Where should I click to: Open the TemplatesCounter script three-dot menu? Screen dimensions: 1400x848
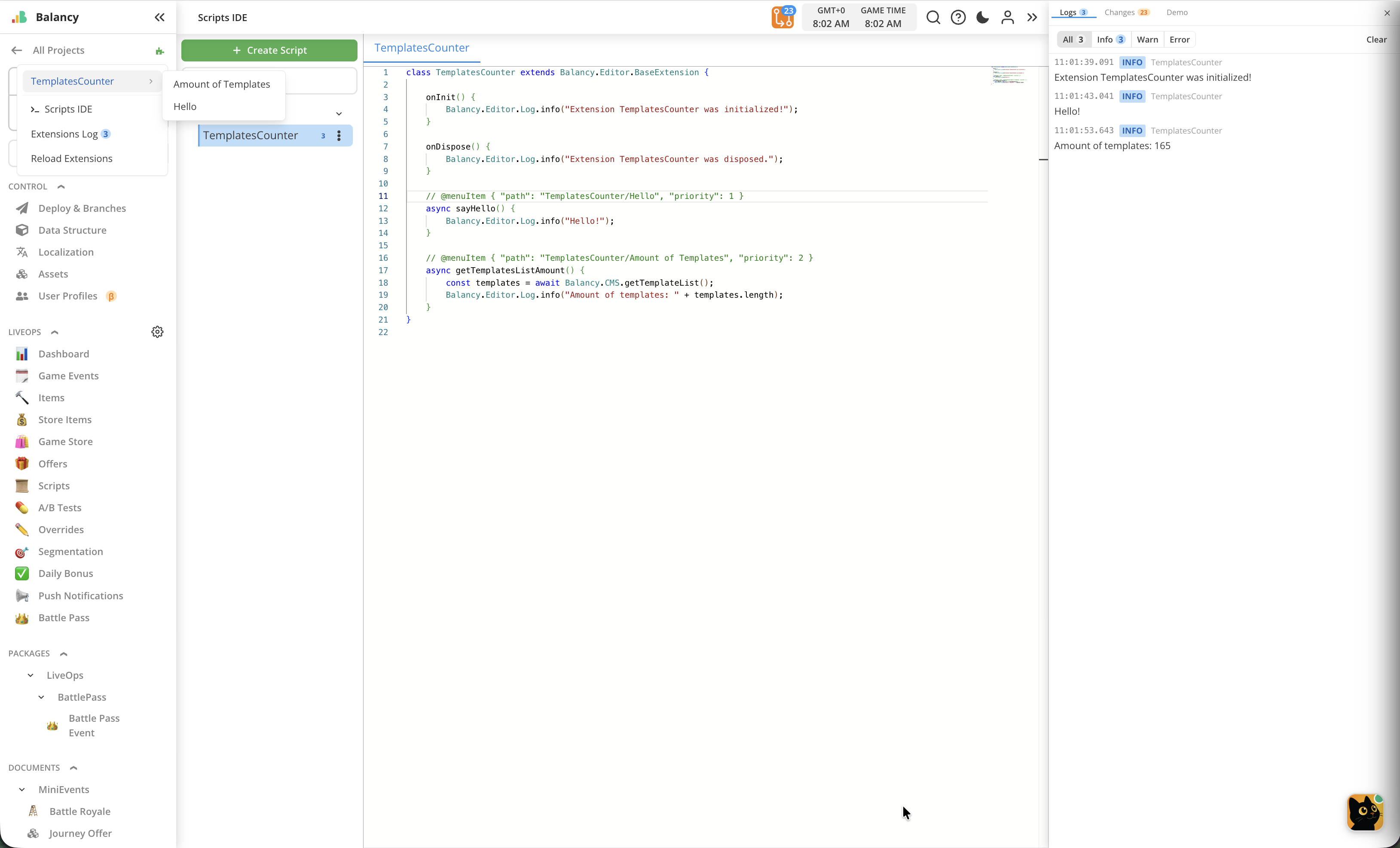pos(339,136)
